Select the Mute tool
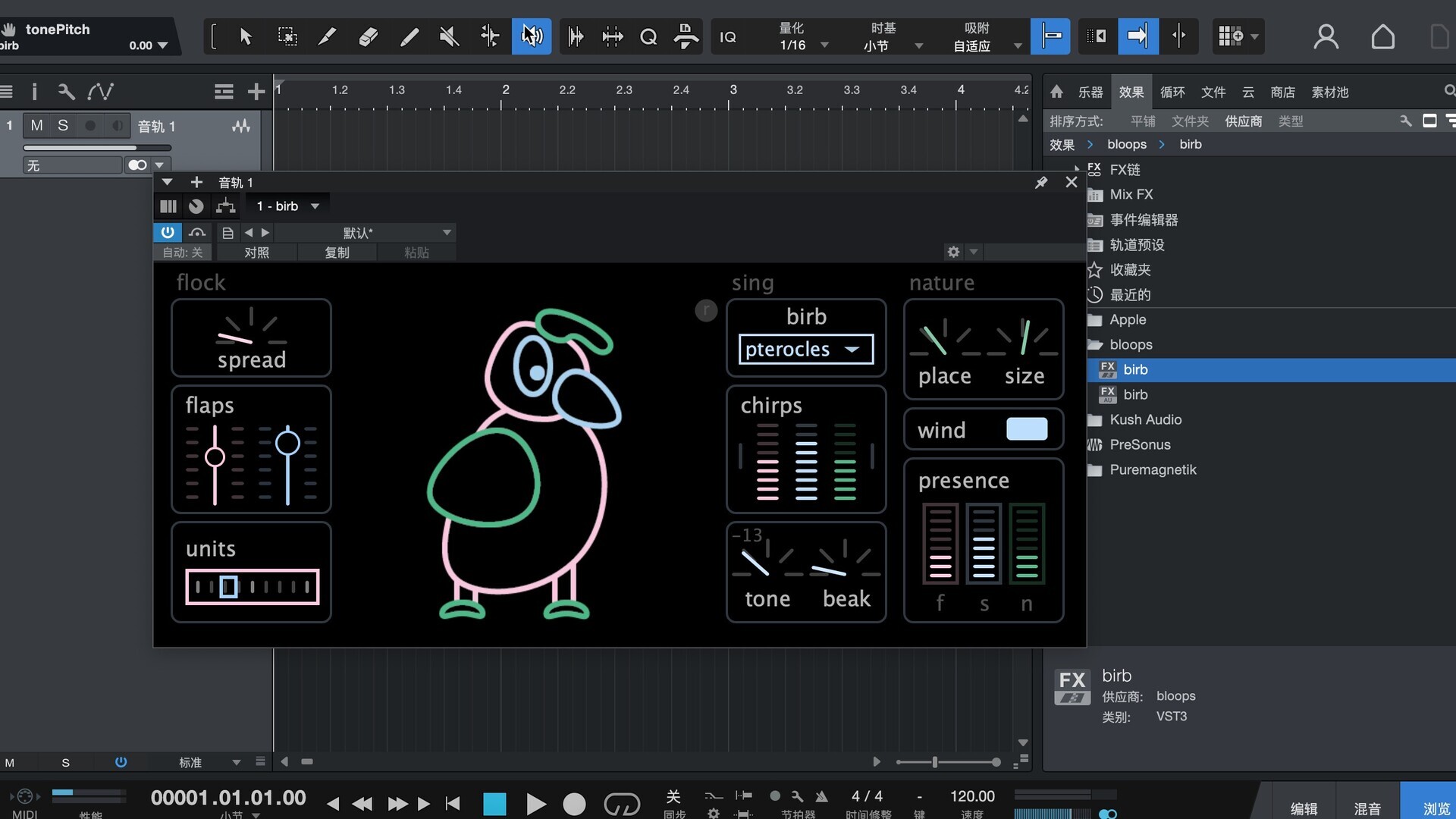1456x819 pixels. click(450, 36)
